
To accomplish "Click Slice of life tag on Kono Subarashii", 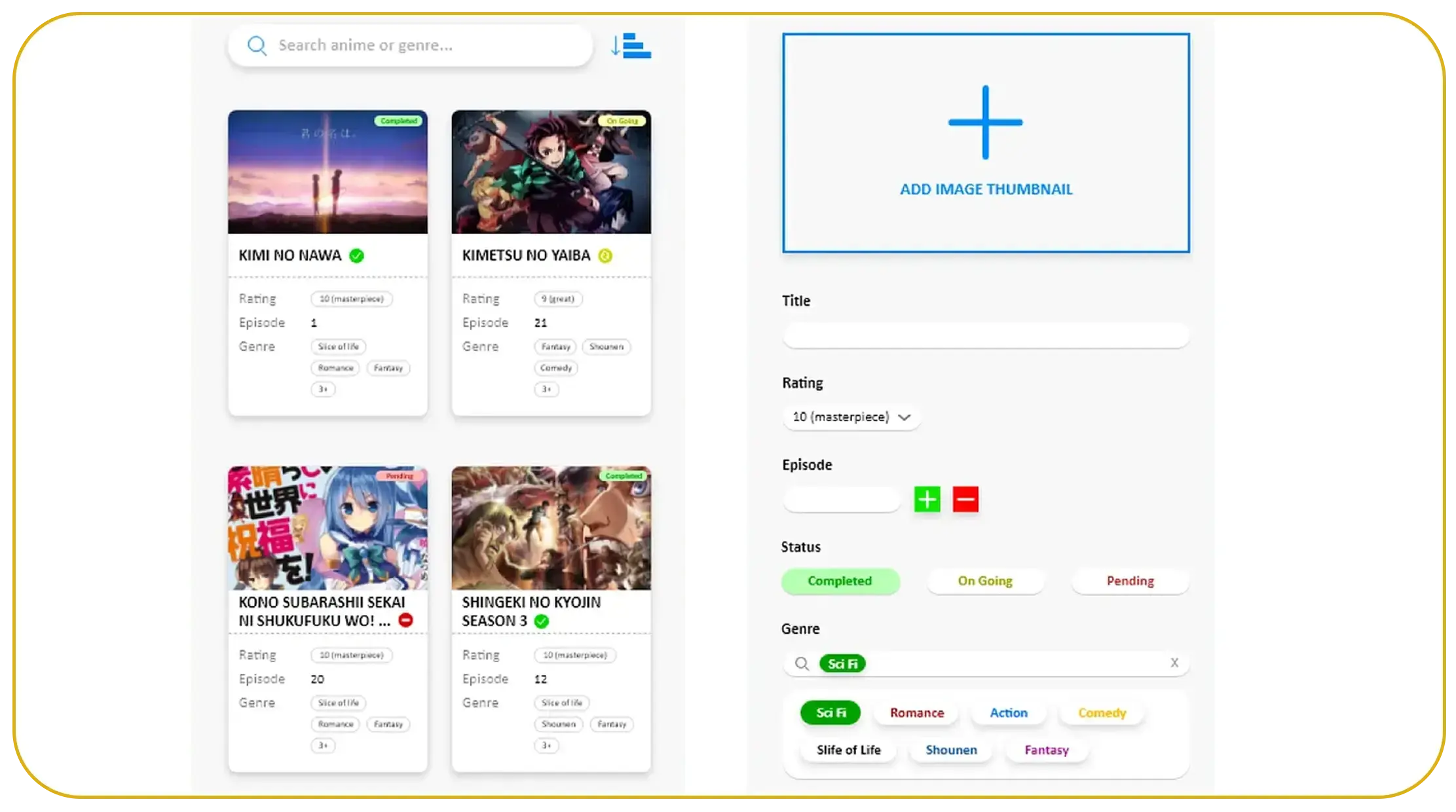I will (x=339, y=703).
